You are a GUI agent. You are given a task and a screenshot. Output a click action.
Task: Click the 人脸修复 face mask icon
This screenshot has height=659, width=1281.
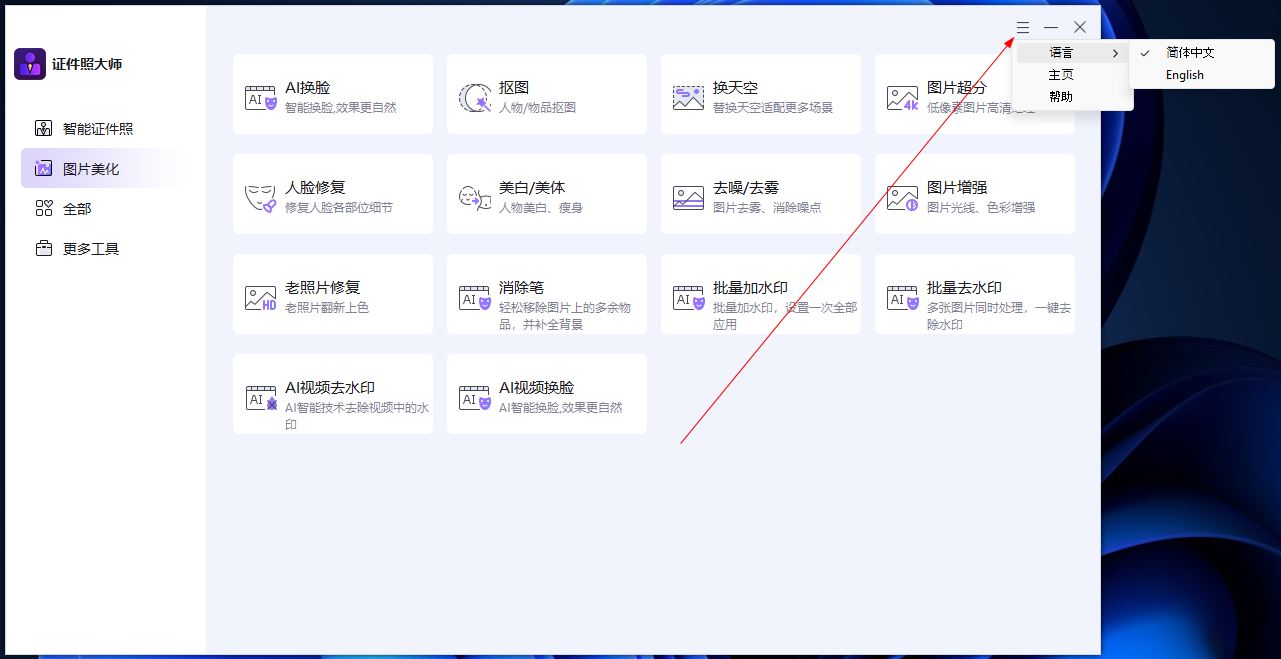click(261, 197)
